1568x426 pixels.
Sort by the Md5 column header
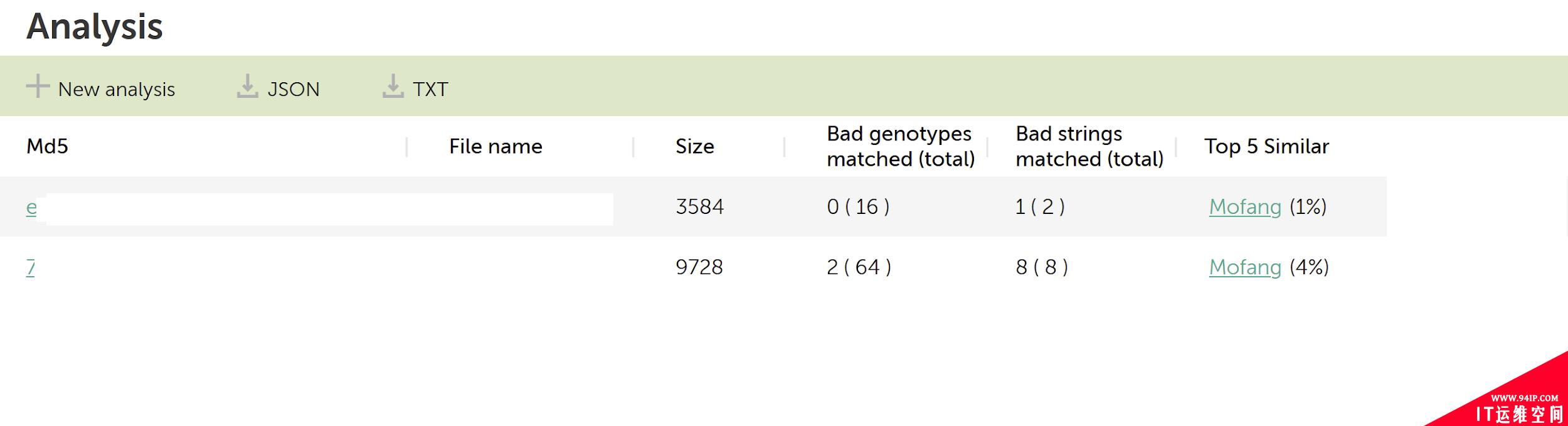[x=47, y=146]
